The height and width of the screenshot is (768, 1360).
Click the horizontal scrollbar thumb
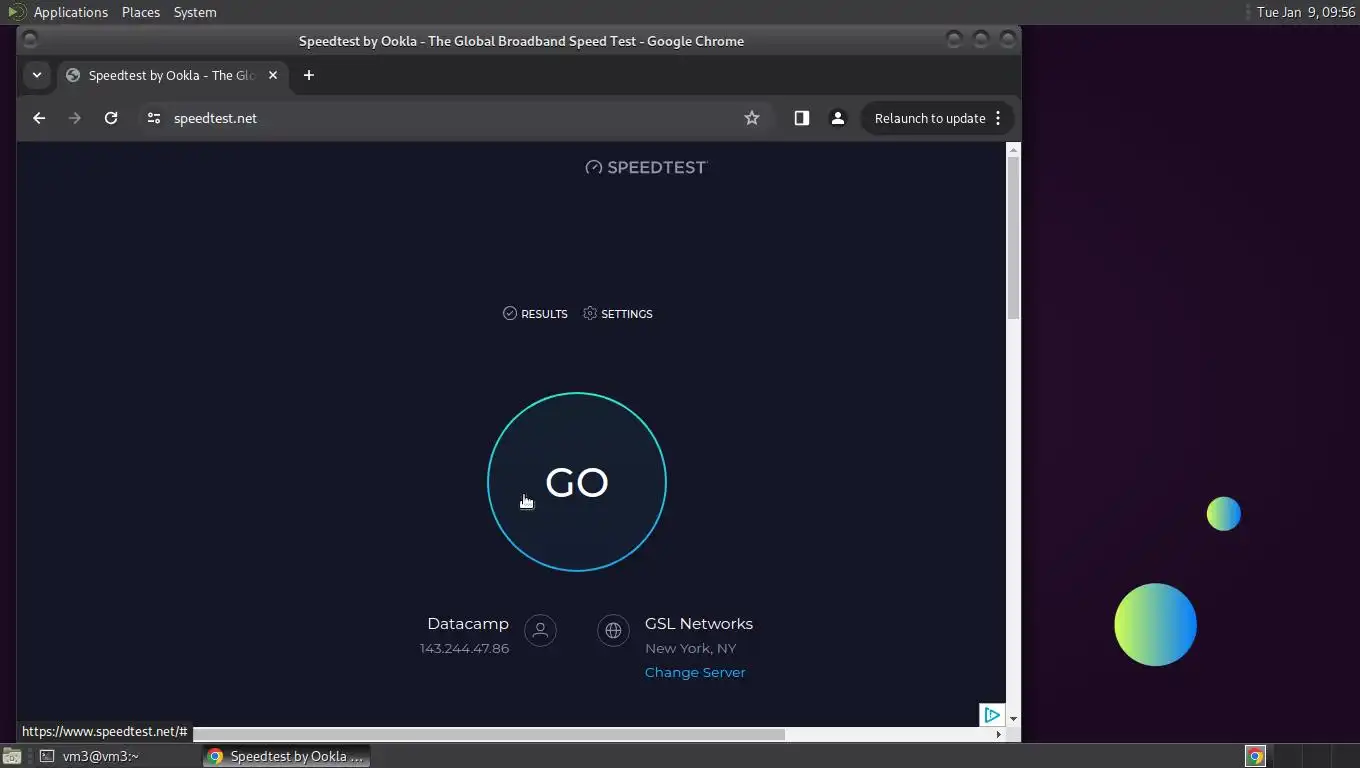[x=489, y=734]
